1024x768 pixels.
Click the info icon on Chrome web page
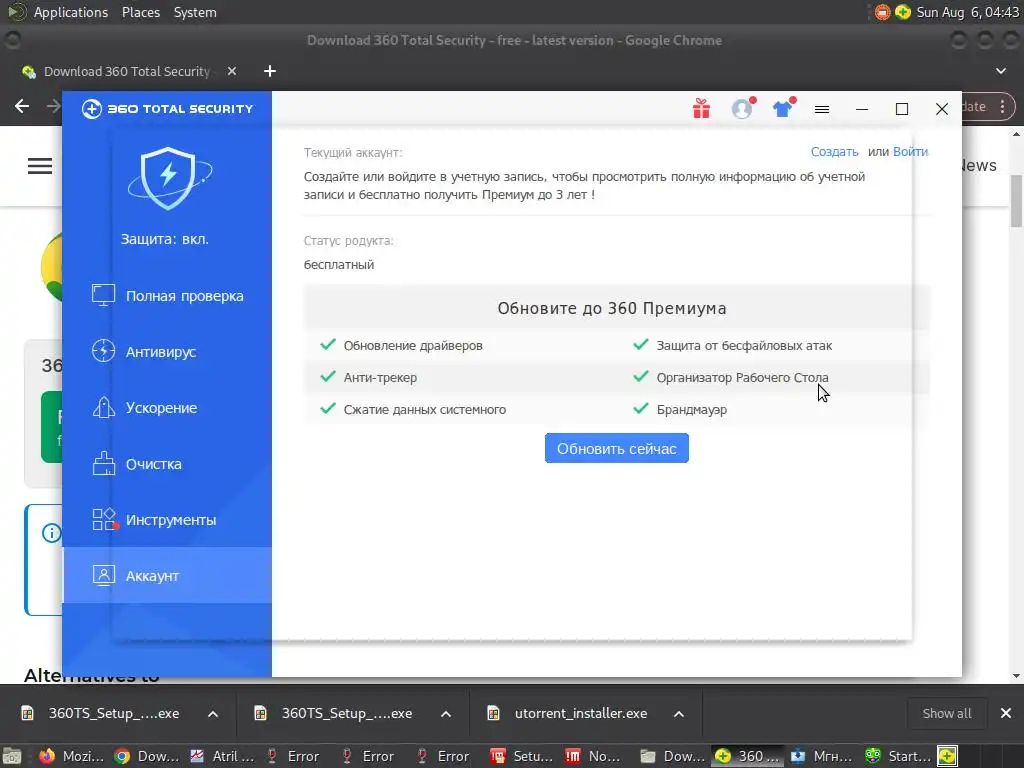point(51,533)
